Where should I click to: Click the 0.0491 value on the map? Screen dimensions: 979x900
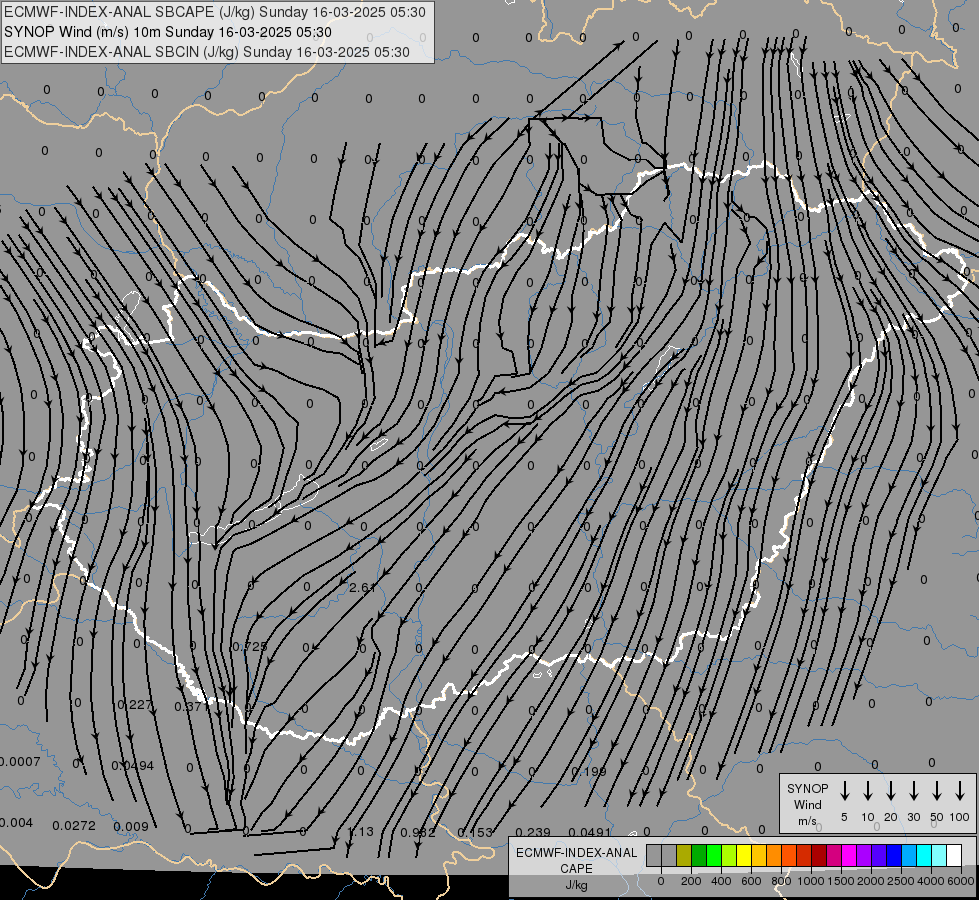click(x=590, y=833)
